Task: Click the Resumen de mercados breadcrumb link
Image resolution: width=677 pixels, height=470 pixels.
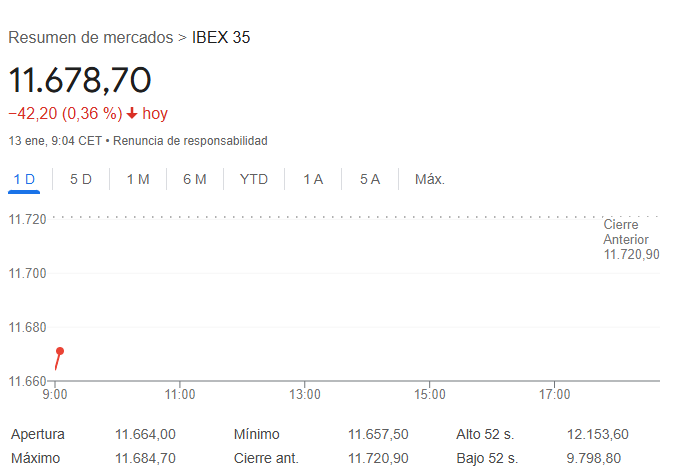Action: click(90, 38)
